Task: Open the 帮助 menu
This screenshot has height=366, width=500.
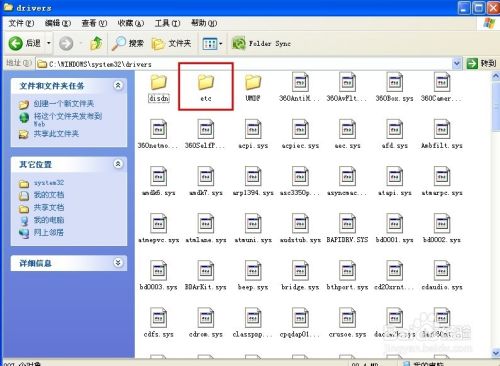Action: pos(204,23)
